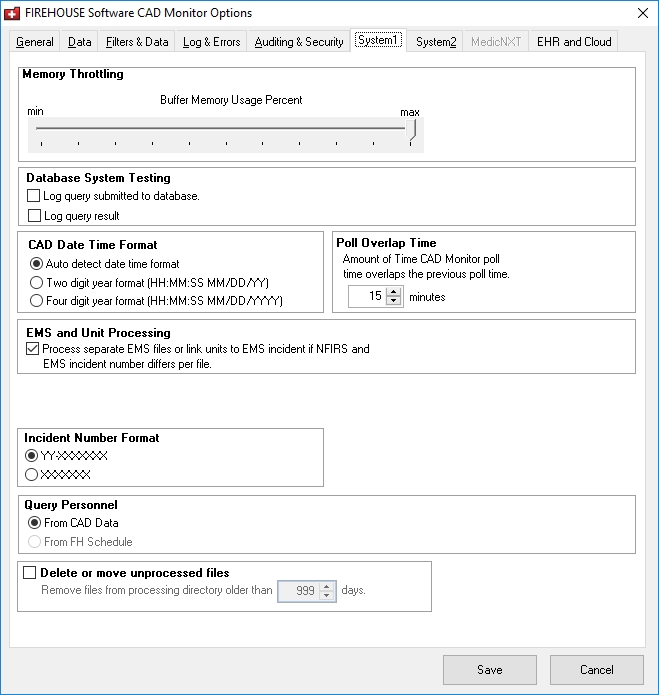Enable Delete or move unprocessed files
659x695 pixels.
click(x=30, y=572)
